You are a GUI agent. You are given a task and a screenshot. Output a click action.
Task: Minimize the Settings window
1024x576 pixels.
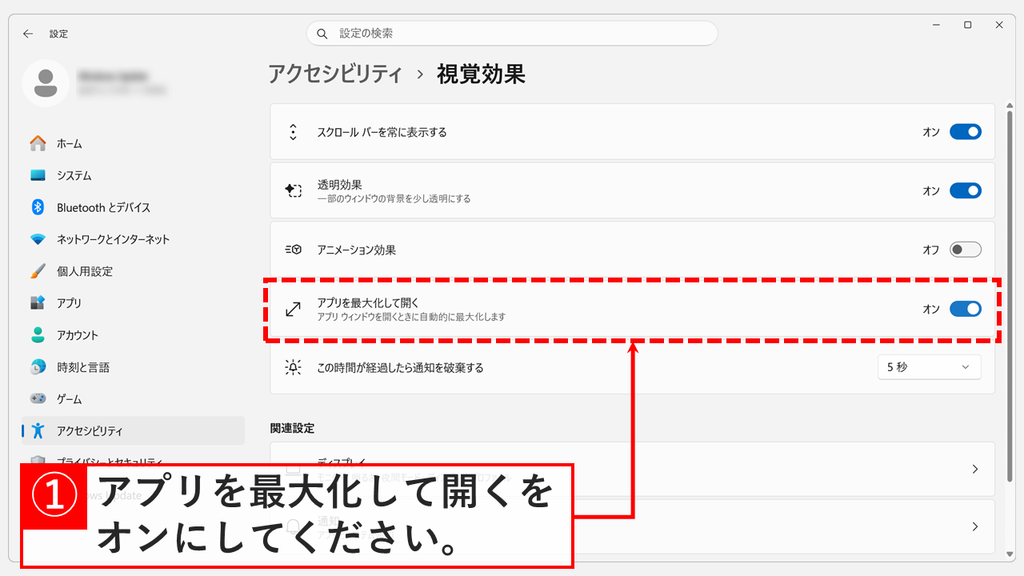(936, 25)
